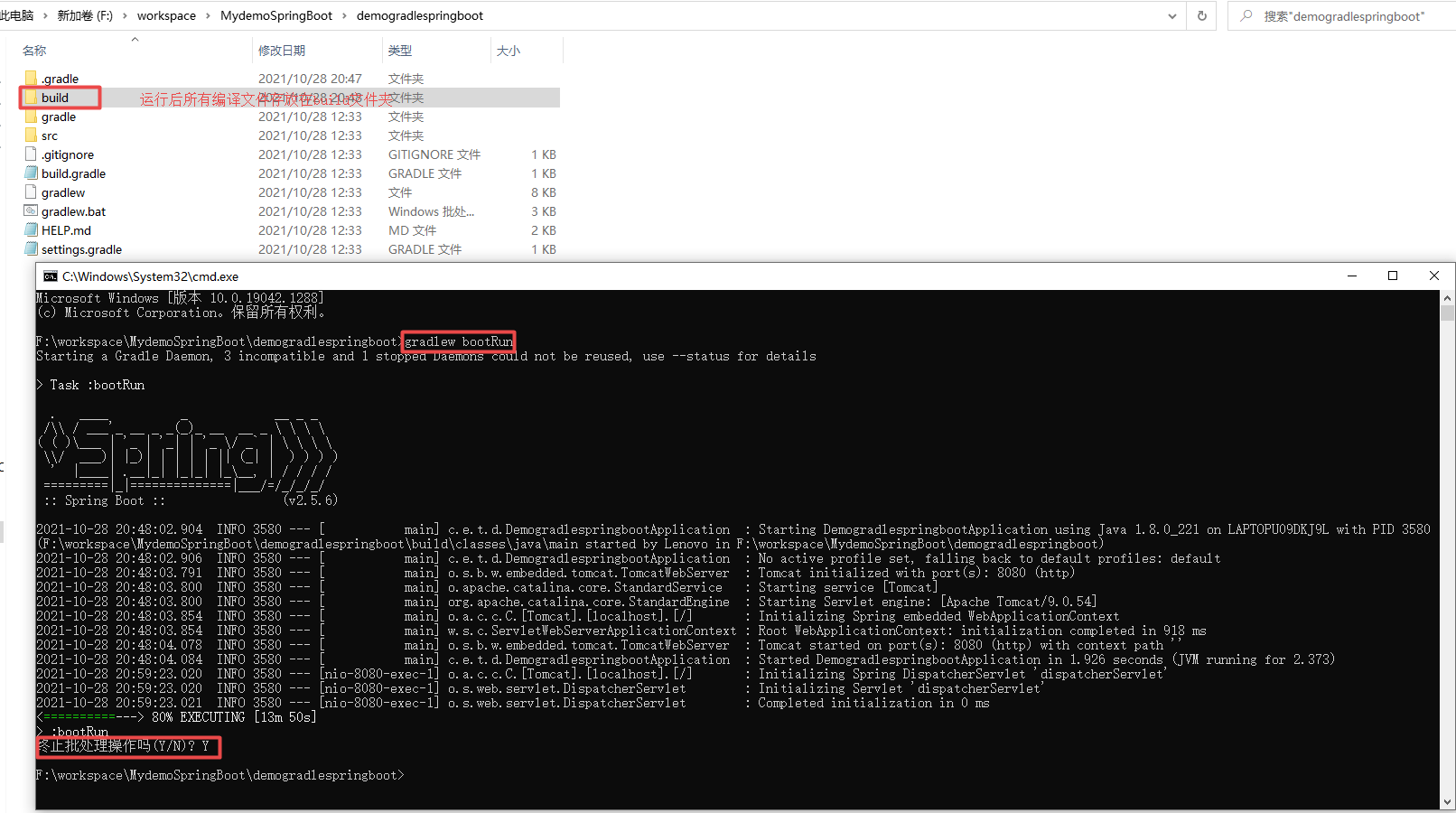The height and width of the screenshot is (813, 1456).
Task: Toggle the sort chevron on the 名称 column
Action: (x=134, y=39)
